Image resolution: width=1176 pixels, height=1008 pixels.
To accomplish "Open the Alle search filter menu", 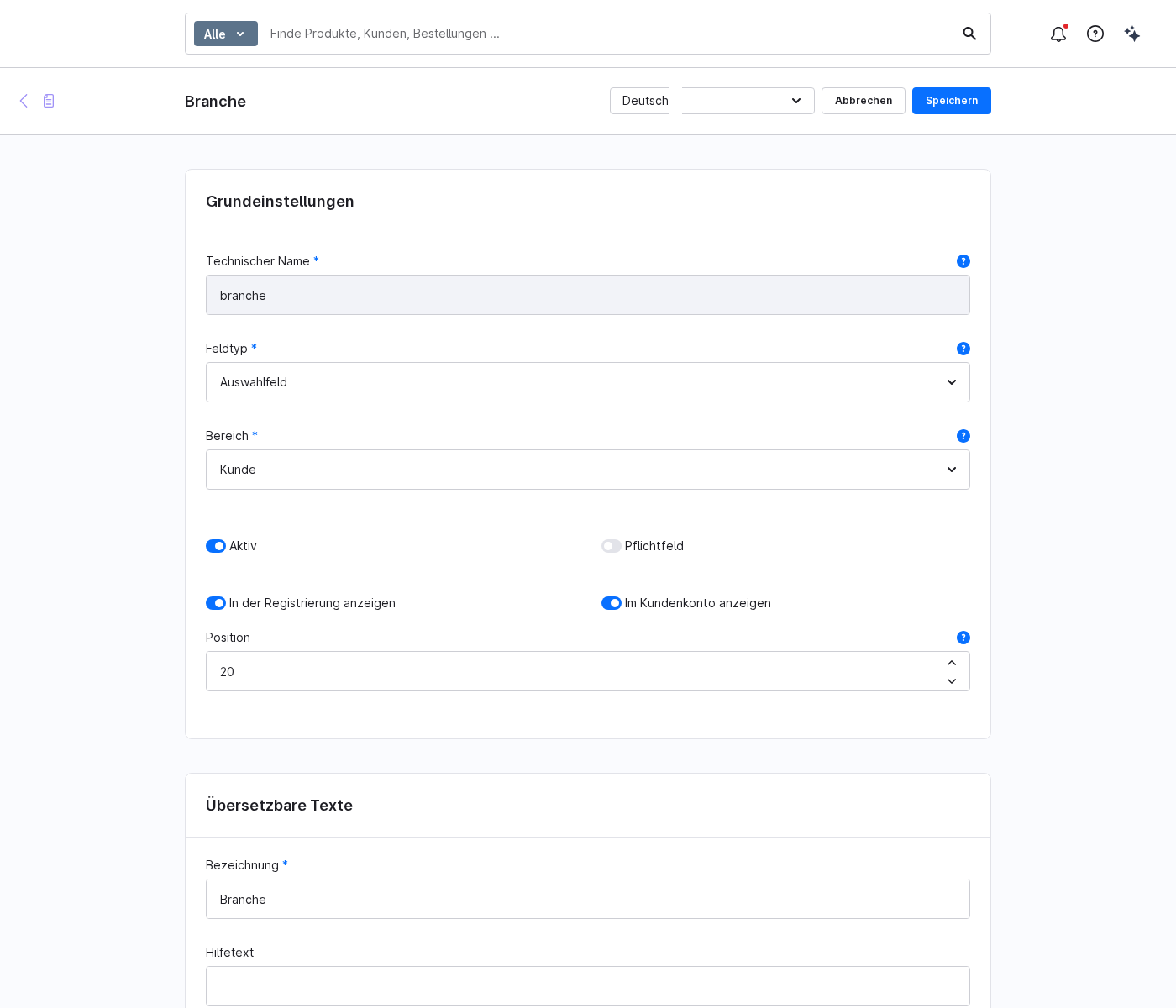I will coord(226,34).
